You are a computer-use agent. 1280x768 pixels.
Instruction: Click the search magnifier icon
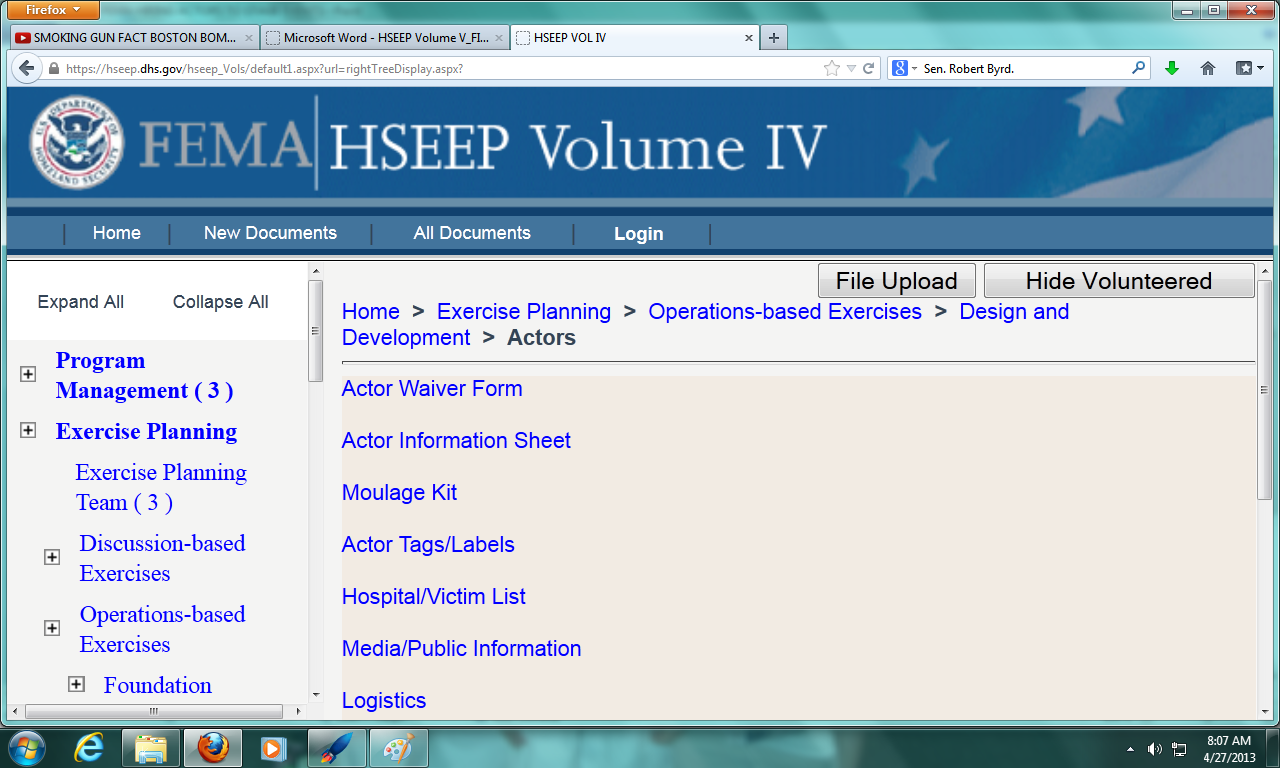tap(1139, 69)
